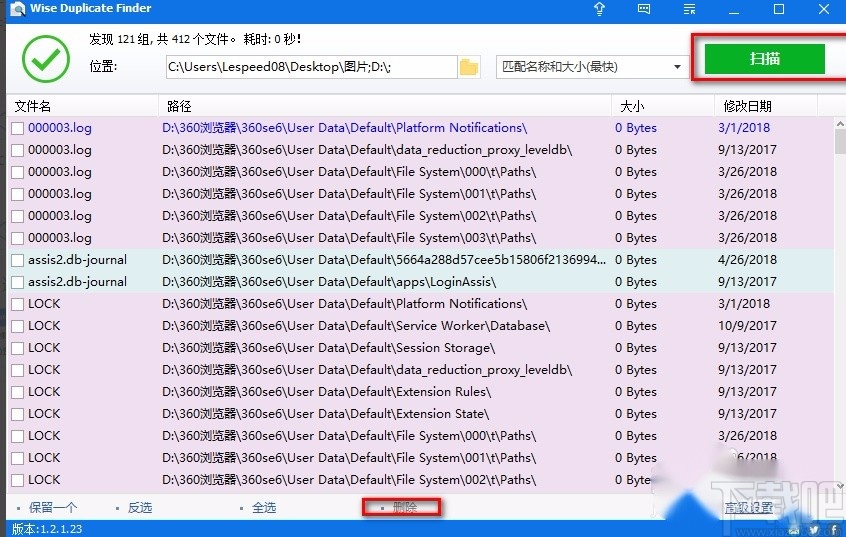Click the 保留一个 link
The width and height of the screenshot is (846, 537).
[x=53, y=507]
